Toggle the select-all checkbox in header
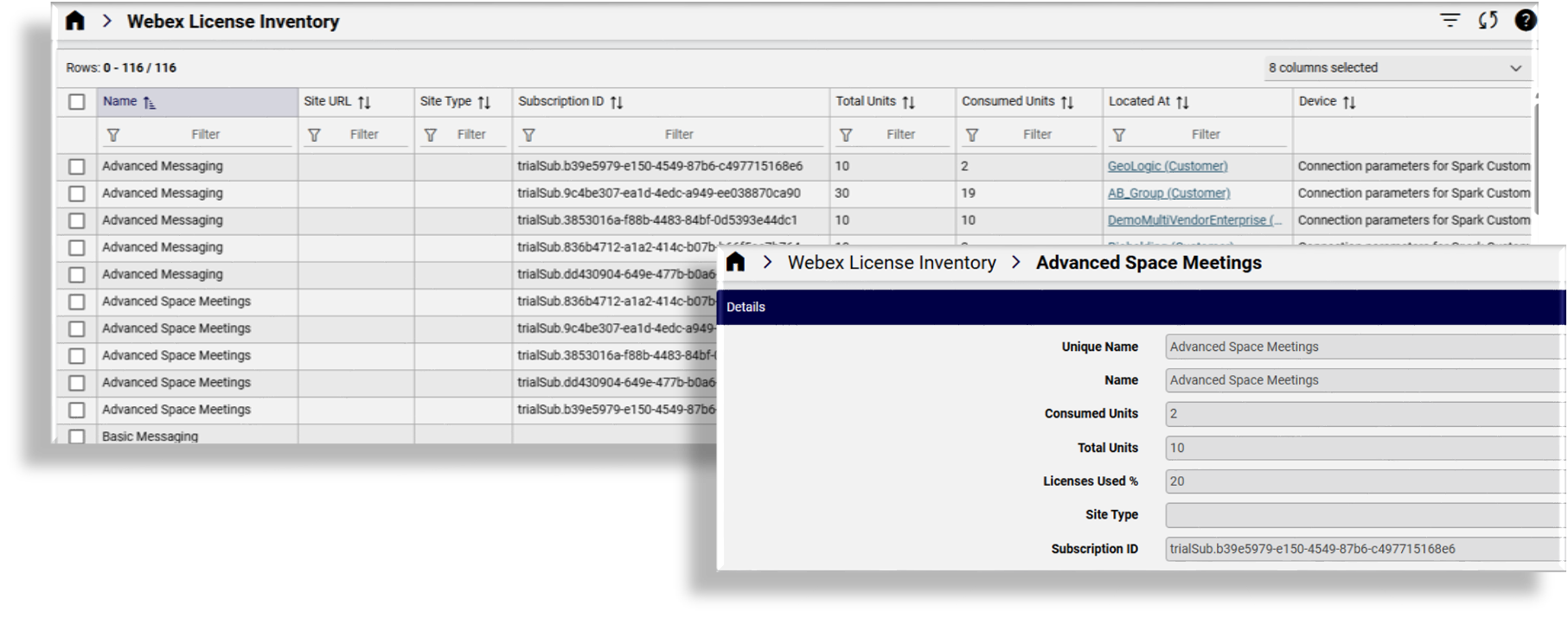1568x618 pixels. [x=77, y=102]
